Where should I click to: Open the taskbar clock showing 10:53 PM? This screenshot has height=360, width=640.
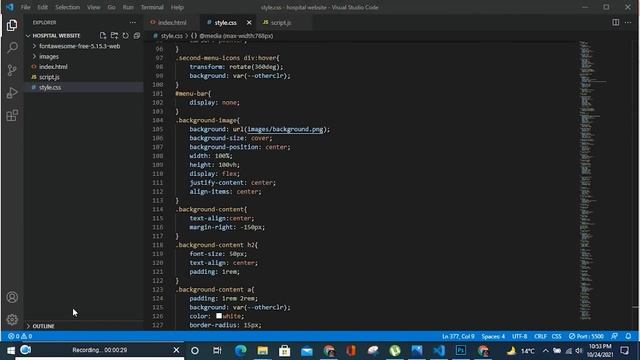(600, 351)
